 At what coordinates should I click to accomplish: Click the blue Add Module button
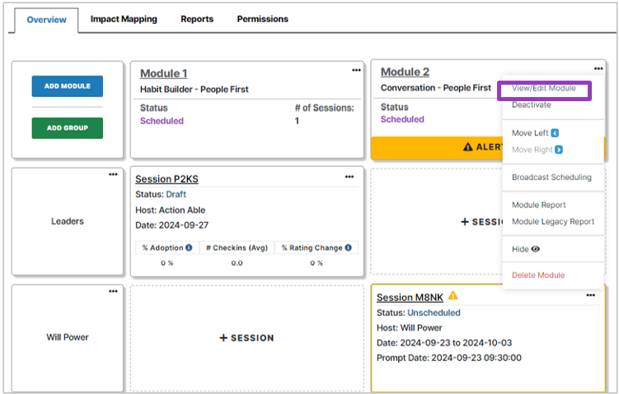click(68, 86)
